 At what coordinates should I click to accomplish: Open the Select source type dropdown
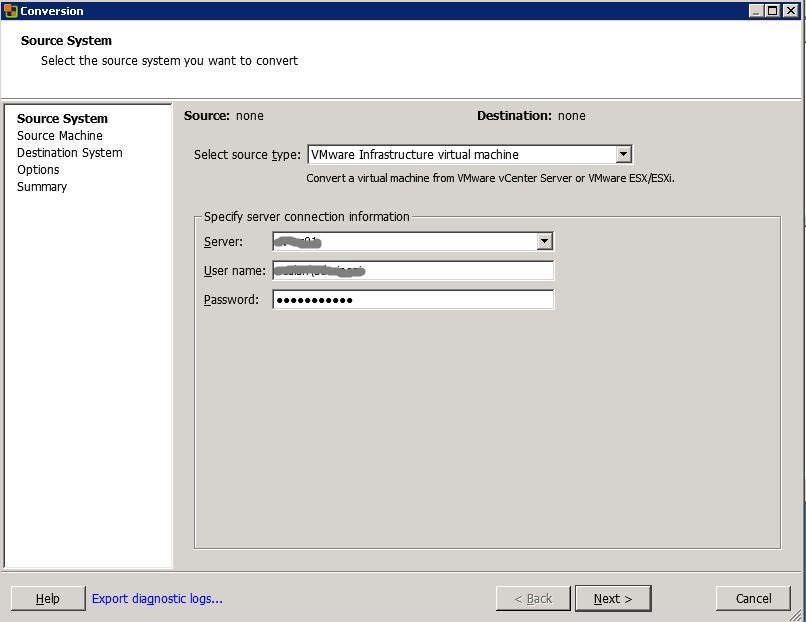(623, 154)
